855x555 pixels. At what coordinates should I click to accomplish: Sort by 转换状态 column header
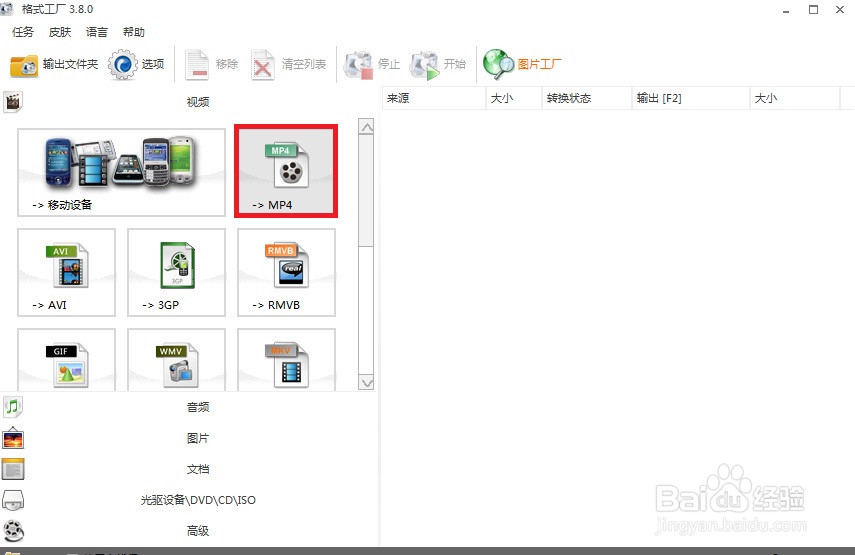(x=587, y=98)
